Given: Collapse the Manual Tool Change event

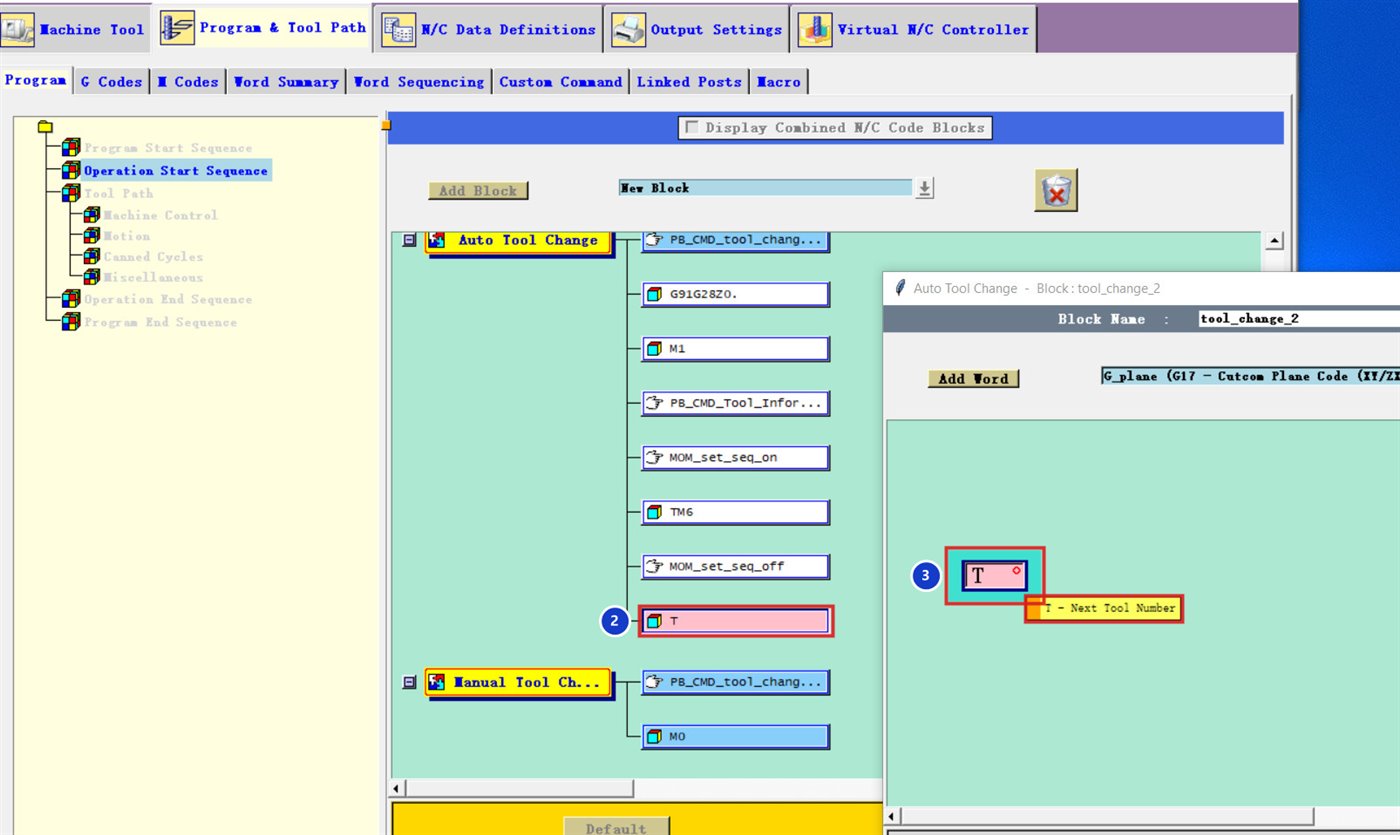Looking at the screenshot, I should [408, 682].
